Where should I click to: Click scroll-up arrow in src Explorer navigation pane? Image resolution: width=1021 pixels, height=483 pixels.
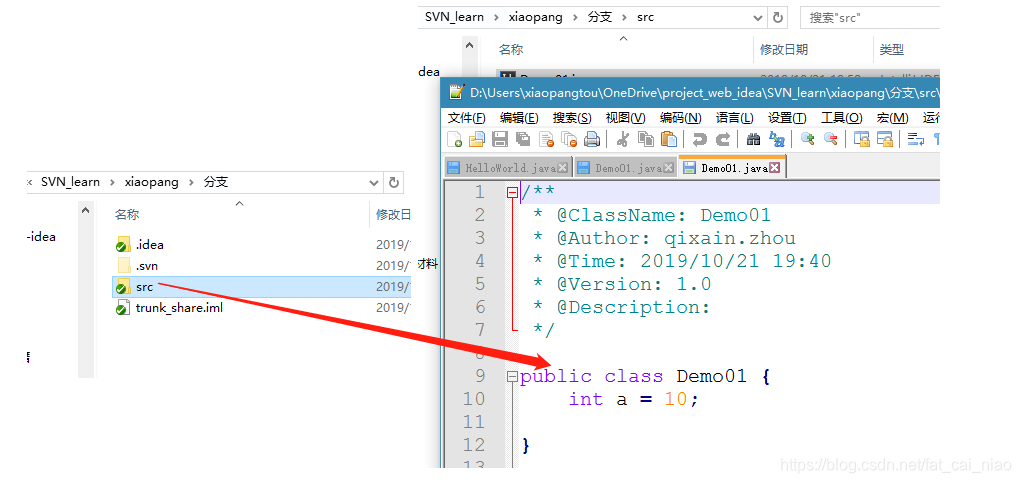pyautogui.click(x=469, y=46)
